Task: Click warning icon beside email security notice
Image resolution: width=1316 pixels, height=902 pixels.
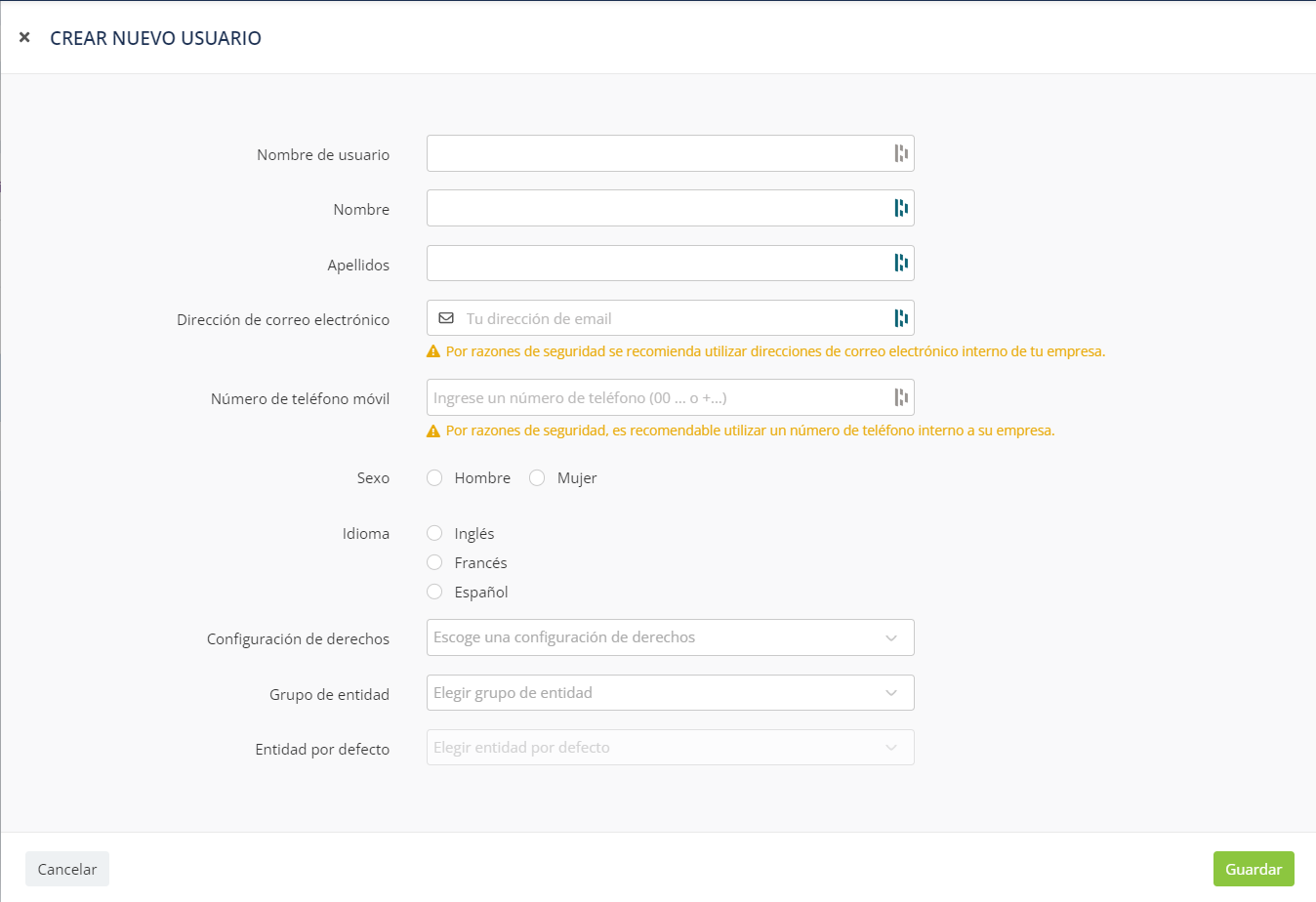Action: [433, 351]
